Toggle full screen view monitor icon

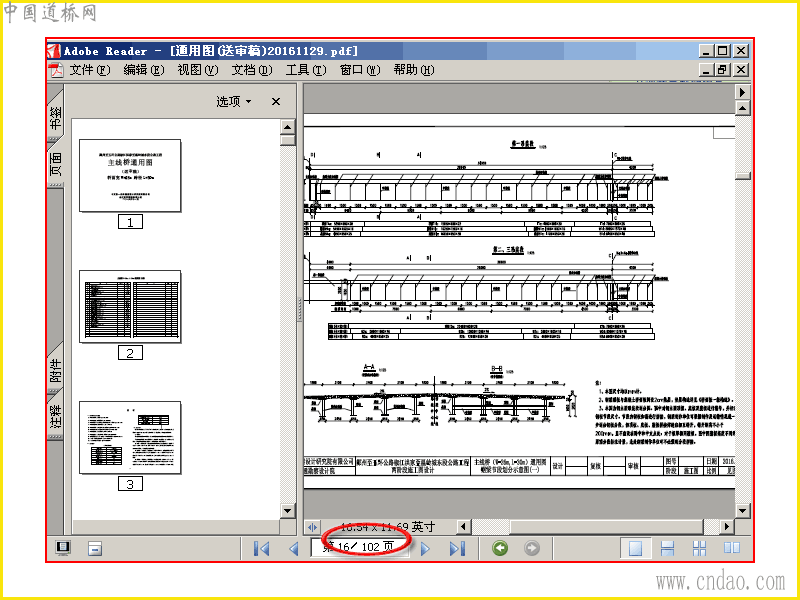(x=63, y=548)
